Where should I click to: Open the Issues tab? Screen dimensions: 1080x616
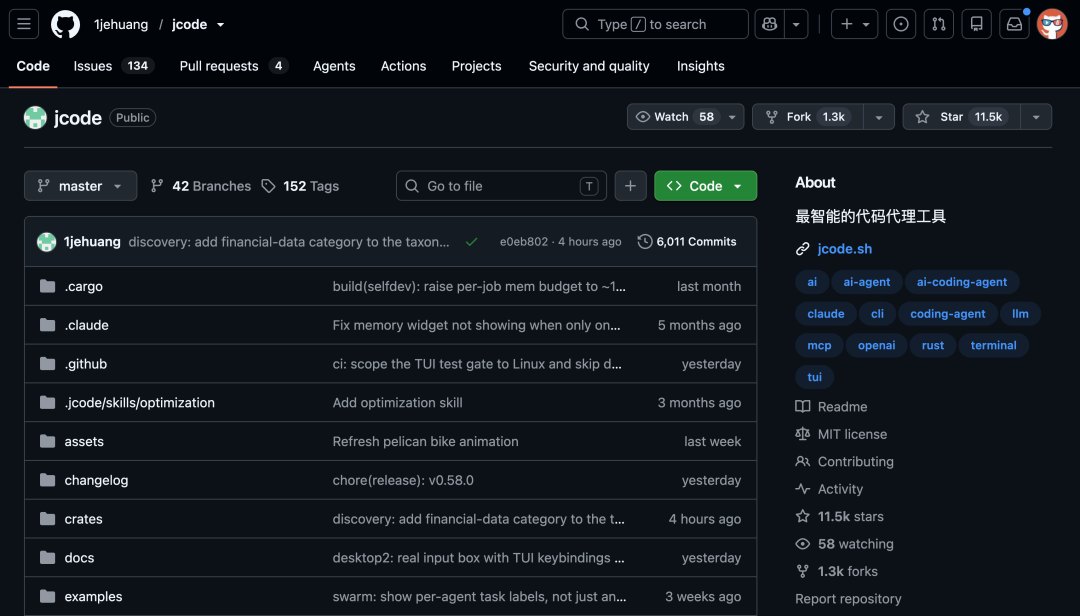pos(114,66)
